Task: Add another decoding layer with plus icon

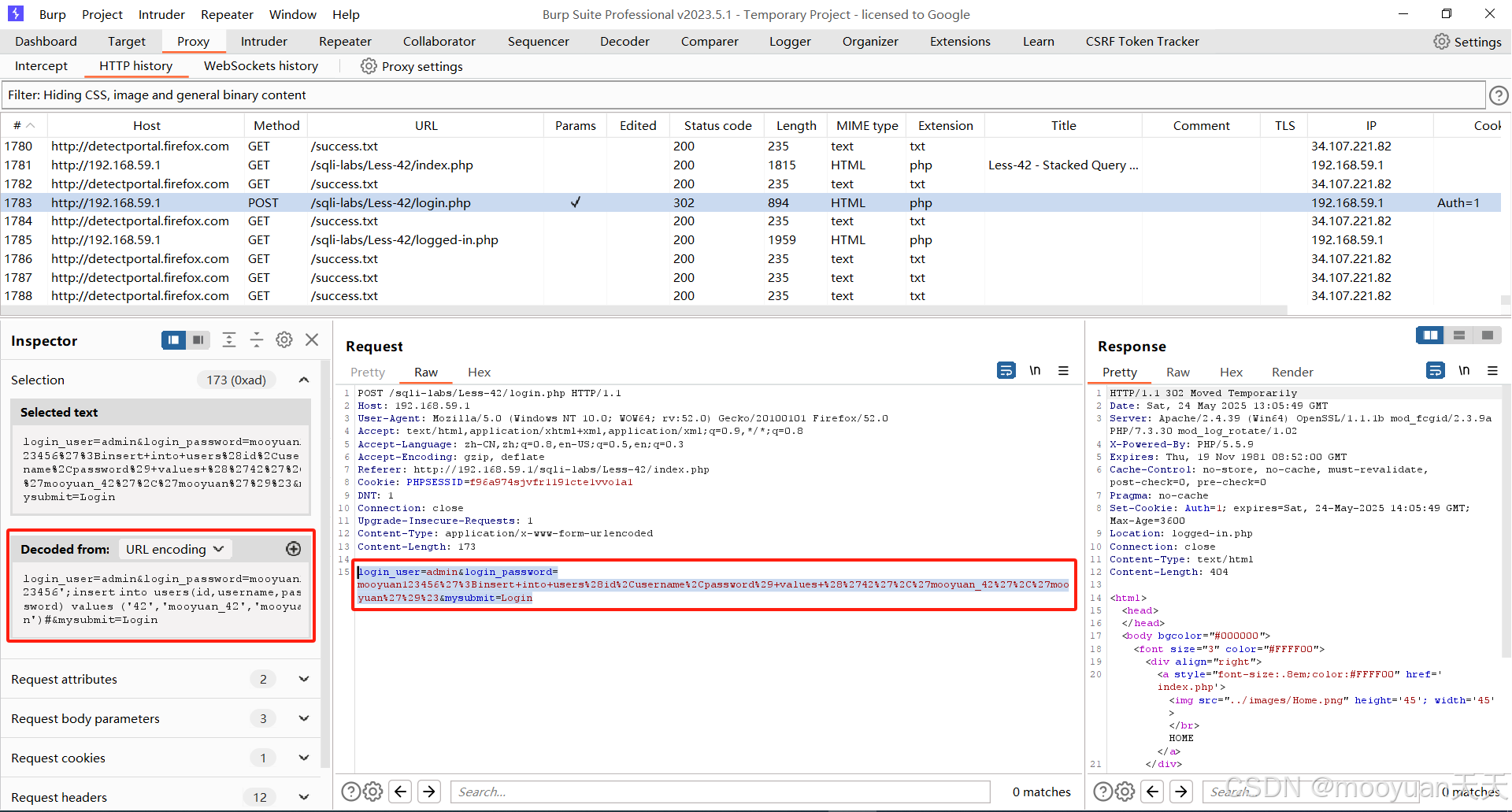Action: 293,549
